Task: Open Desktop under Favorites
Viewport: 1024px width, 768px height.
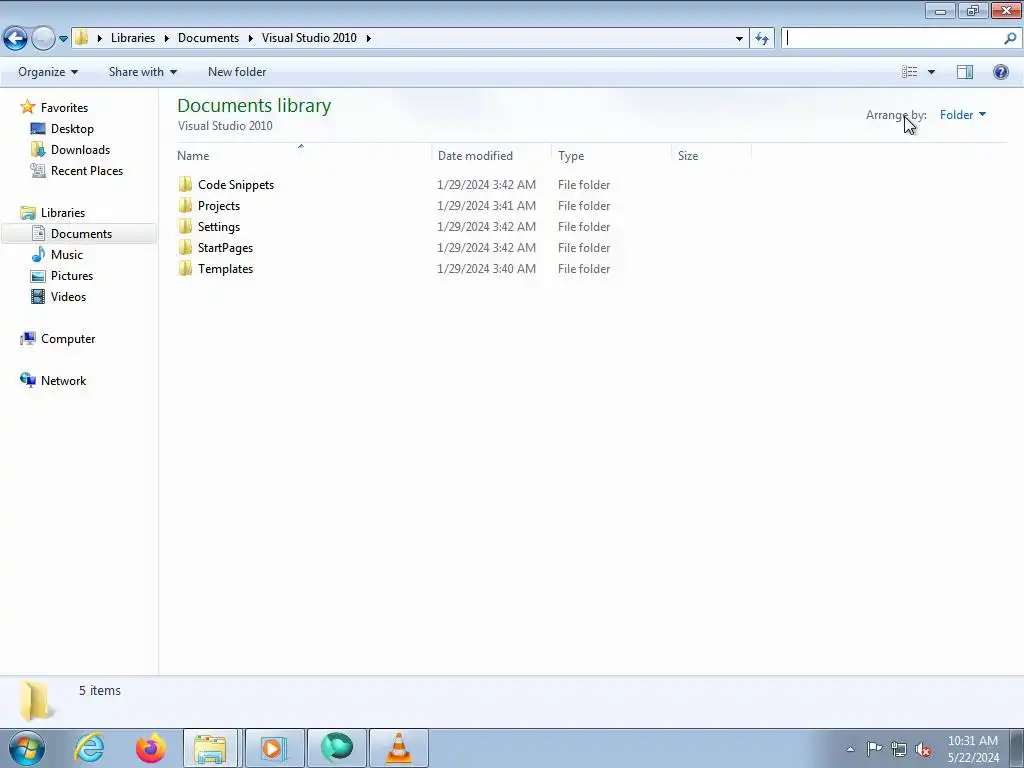Action: pos(72,129)
